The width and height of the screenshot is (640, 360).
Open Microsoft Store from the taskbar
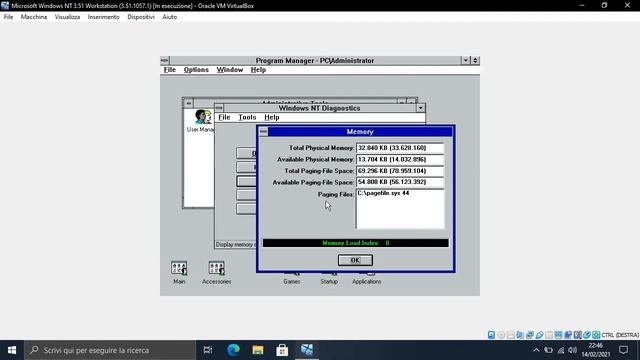[x=282, y=350]
